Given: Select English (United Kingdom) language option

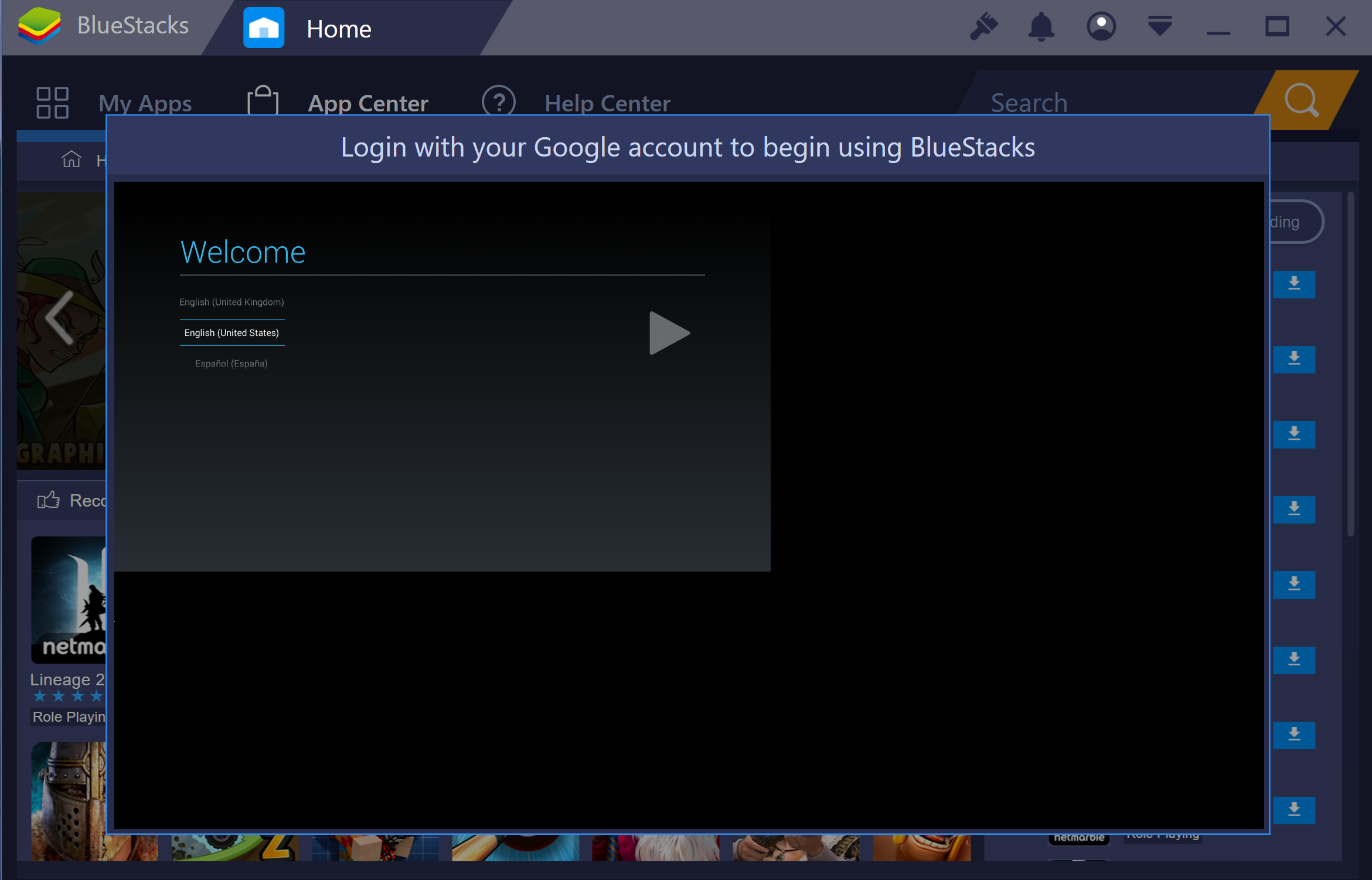Looking at the screenshot, I should pyautogui.click(x=232, y=301).
